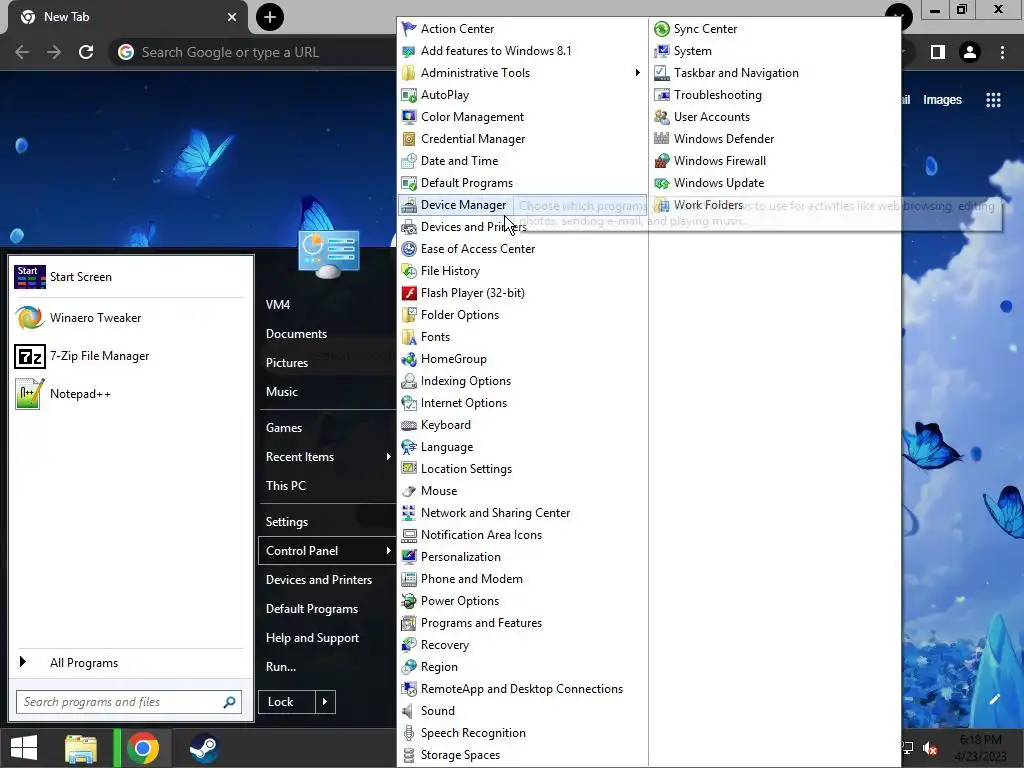The width and height of the screenshot is (1024, 768).
Task: Open the Flash Player (32-bit) icon
Action: click(409, 293)
